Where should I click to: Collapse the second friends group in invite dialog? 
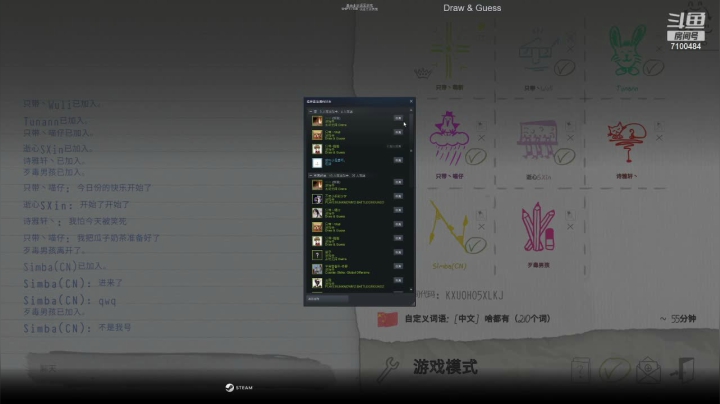tap(311, 175)
